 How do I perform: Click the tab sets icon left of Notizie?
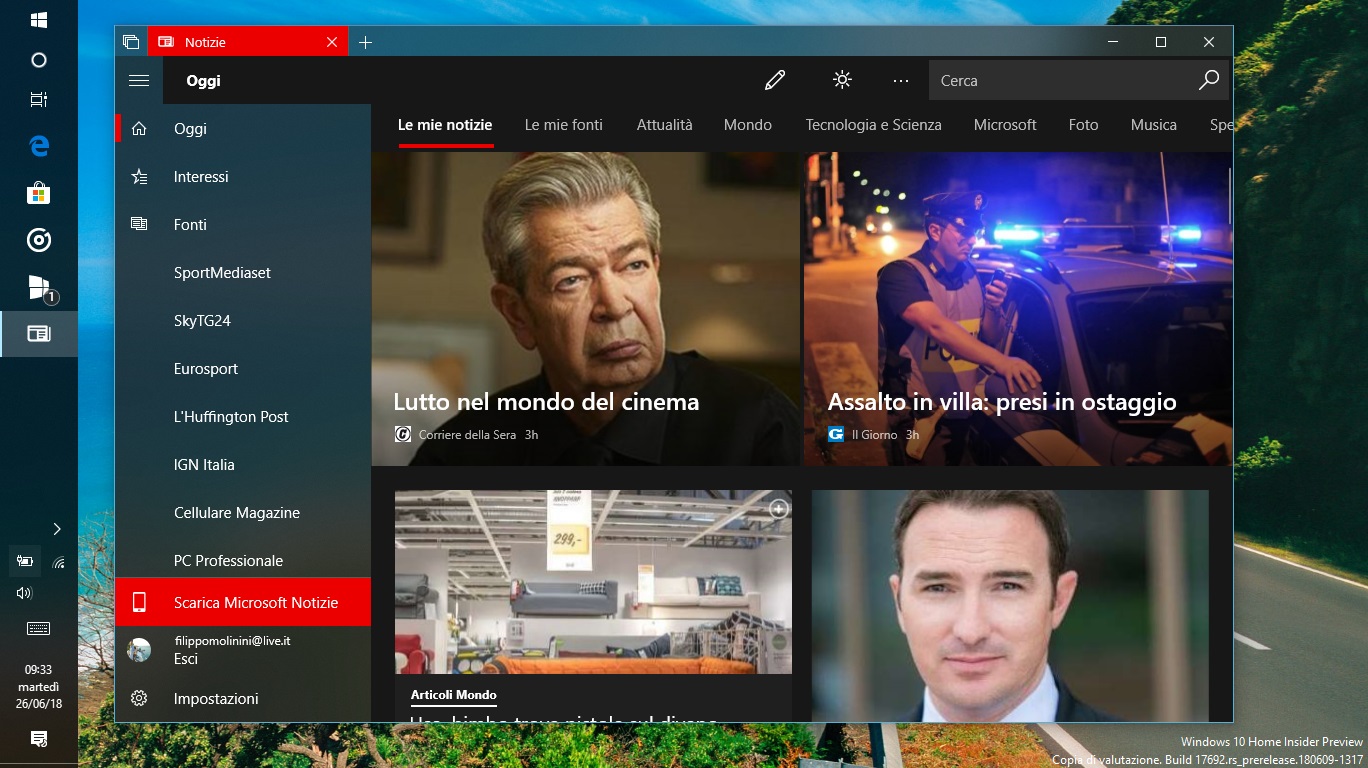coord(131,42)
